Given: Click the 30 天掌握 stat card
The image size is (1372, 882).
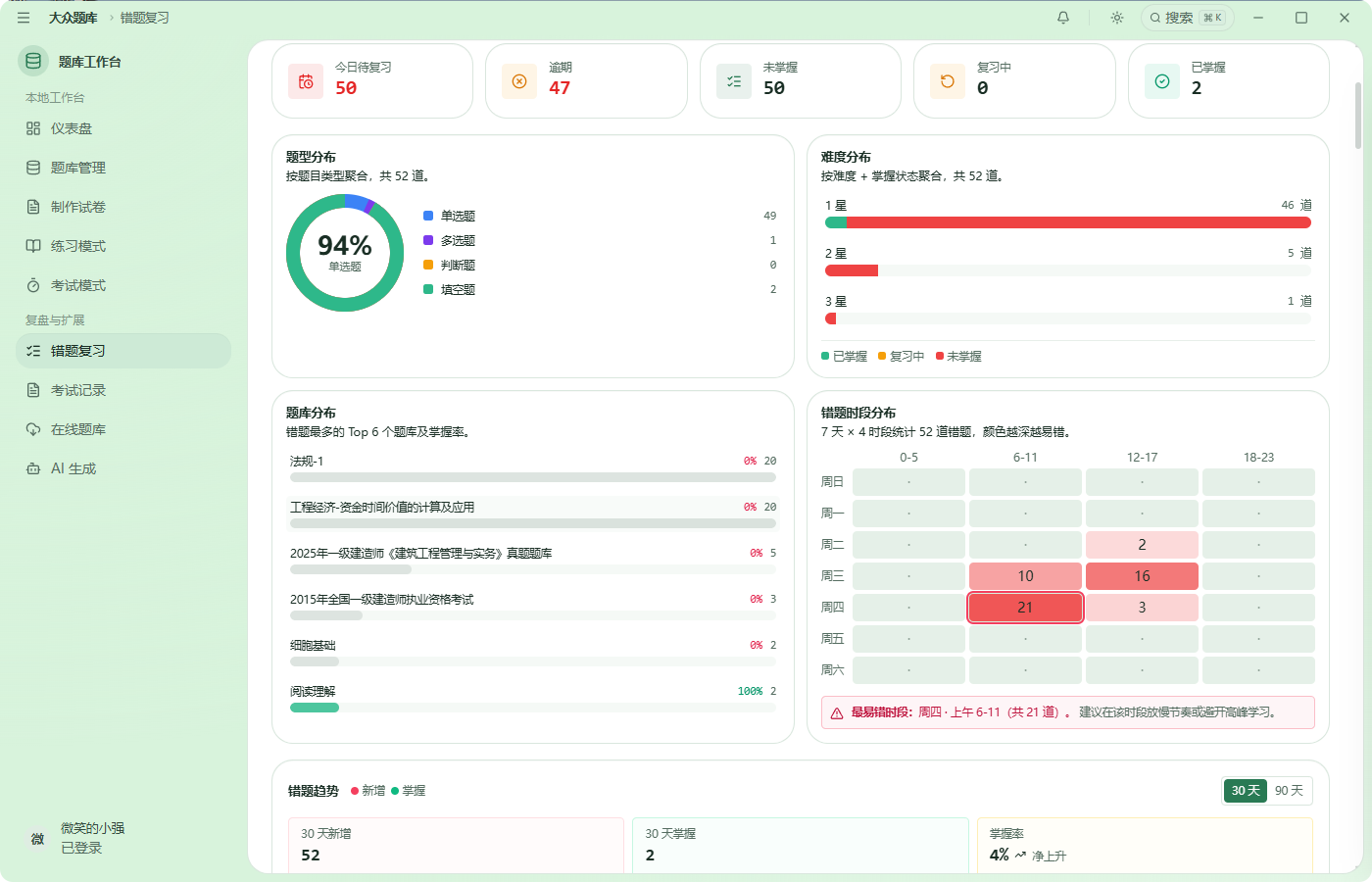Looking at the screenshot, I should click(800, 845).
